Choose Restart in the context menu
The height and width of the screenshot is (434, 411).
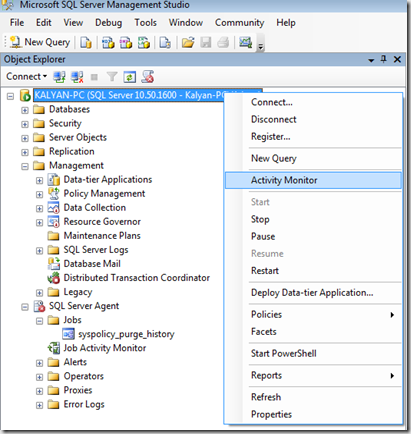coord(313,271)
